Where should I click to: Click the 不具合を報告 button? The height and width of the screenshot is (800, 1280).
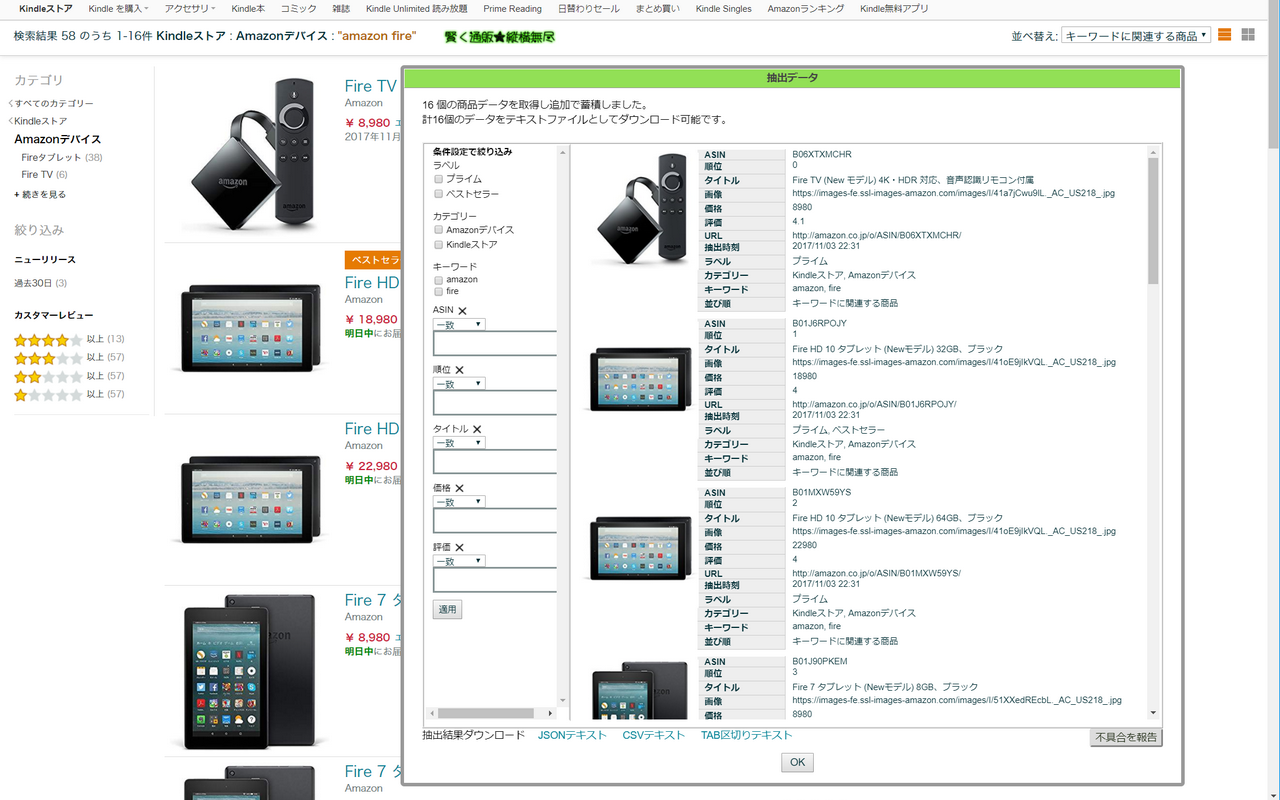pyautogui.click(x=1126, y=738)
